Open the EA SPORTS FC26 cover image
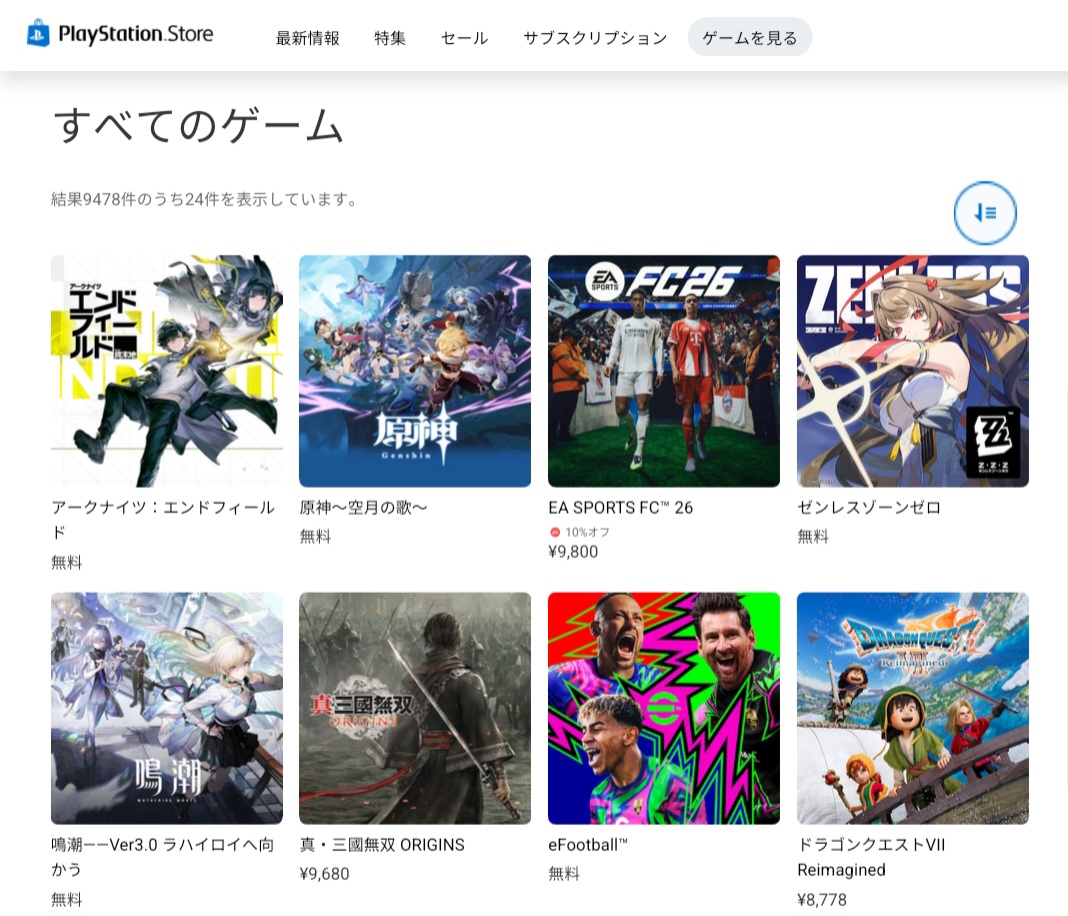1068x916 pixels. pyautogui.click(x=664, y=371)
